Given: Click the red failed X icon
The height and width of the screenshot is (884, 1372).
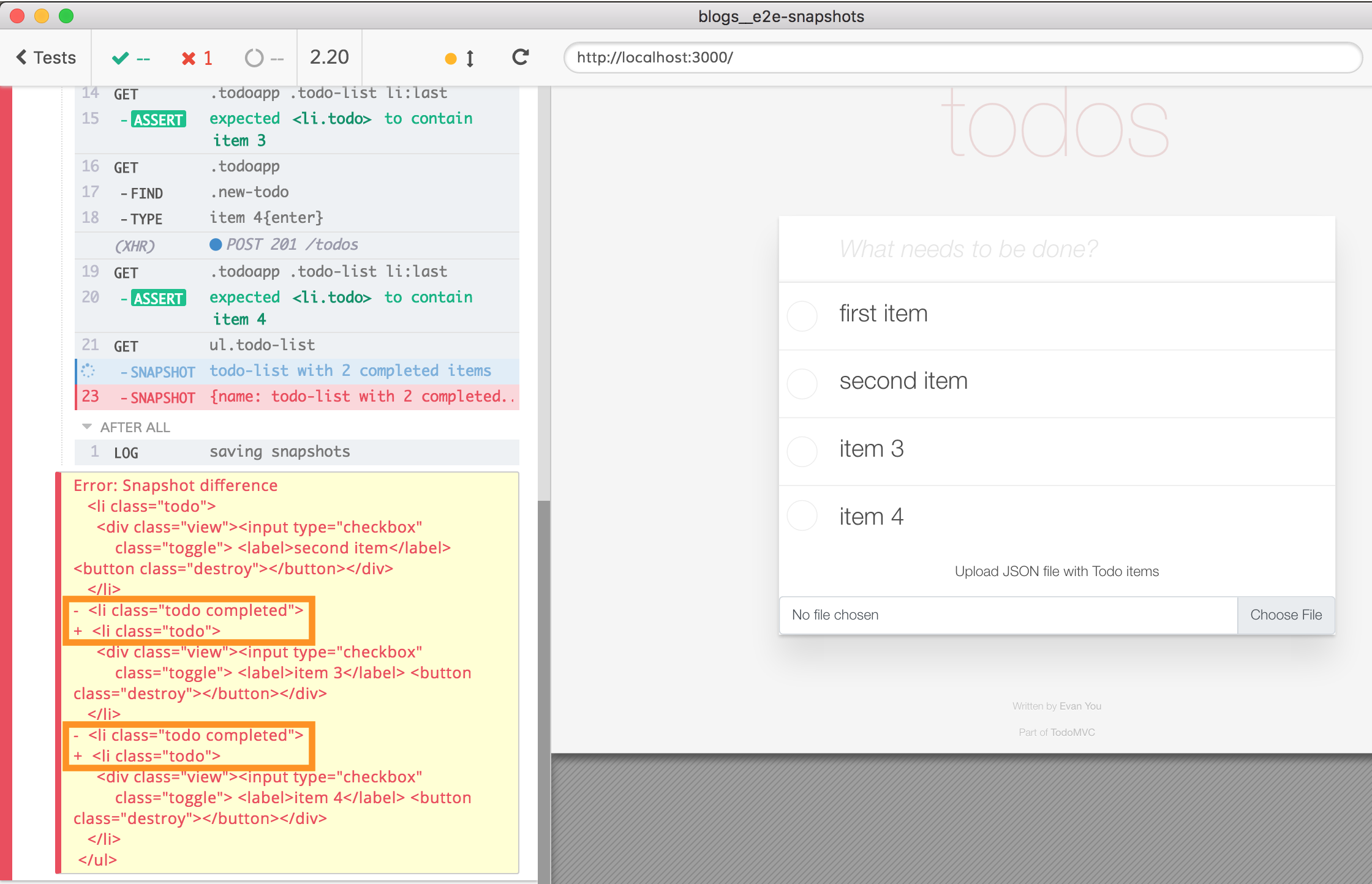Looking at the screenshot, I should pos(189,58).
